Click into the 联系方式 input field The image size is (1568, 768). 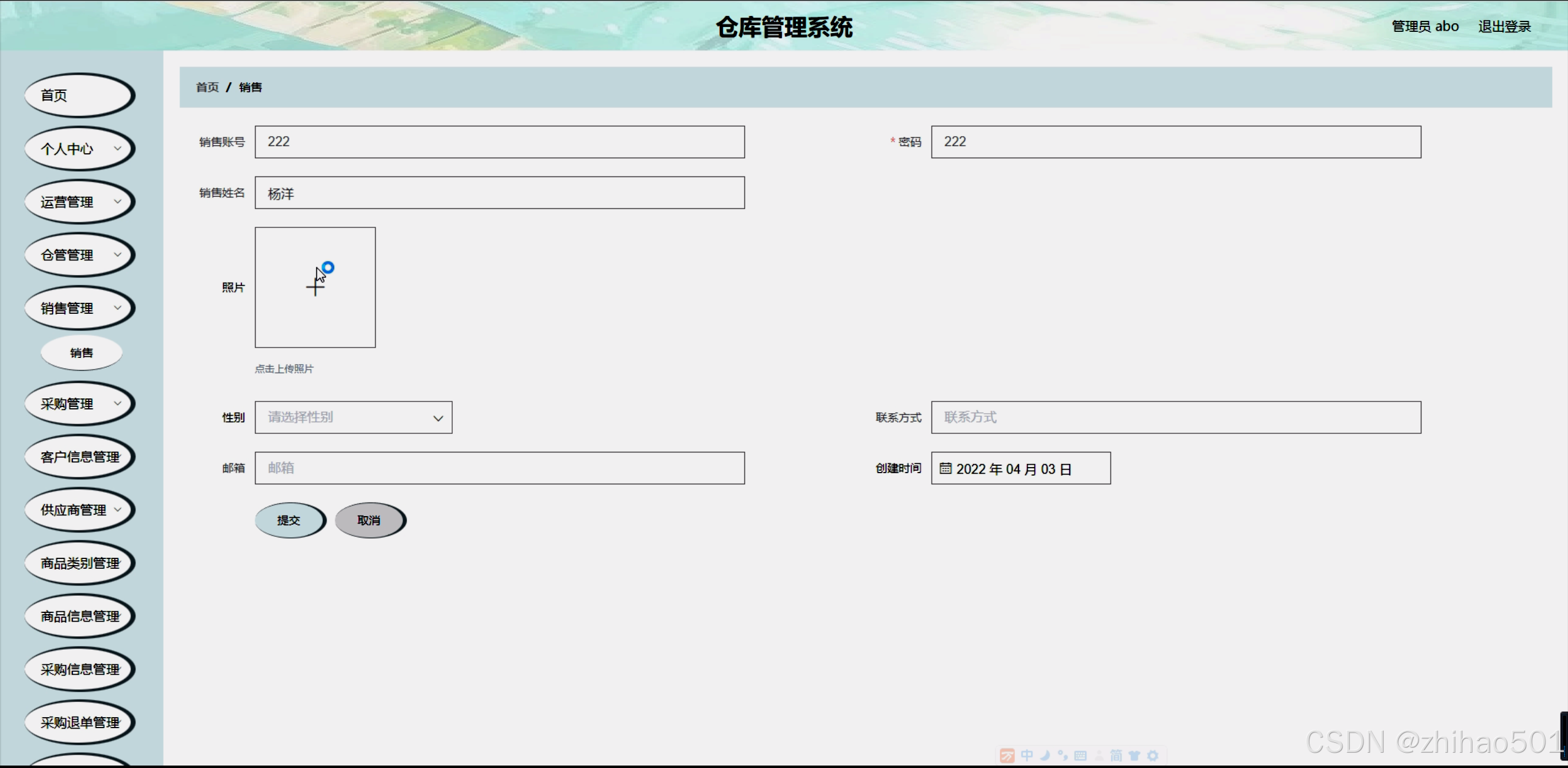click(x=1175, y=417)
